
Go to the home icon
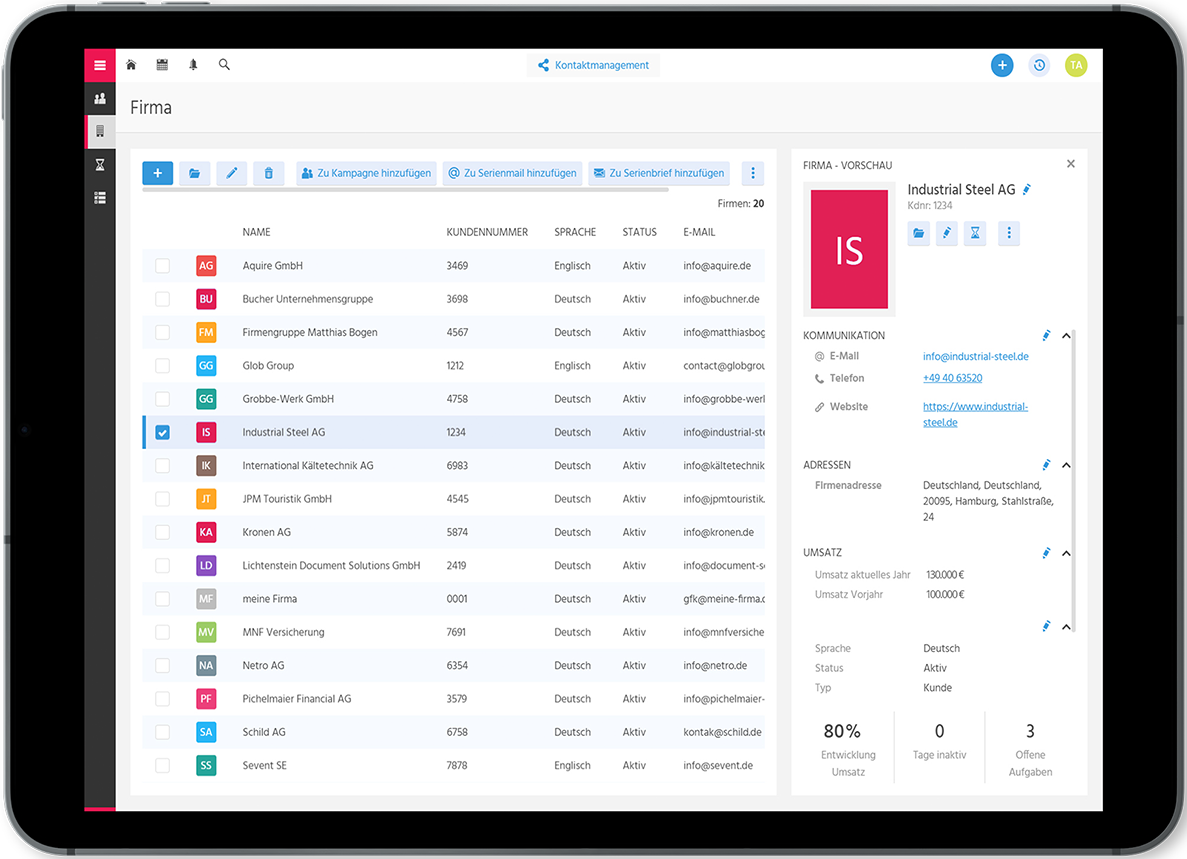131,65
